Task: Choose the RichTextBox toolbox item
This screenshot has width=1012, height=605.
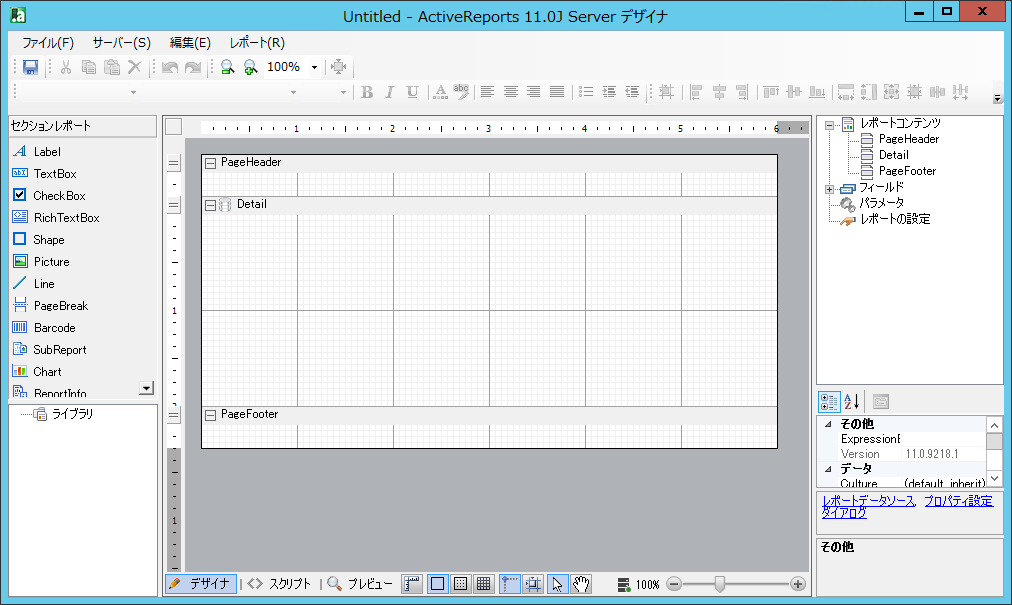Action: click(66, 218)
